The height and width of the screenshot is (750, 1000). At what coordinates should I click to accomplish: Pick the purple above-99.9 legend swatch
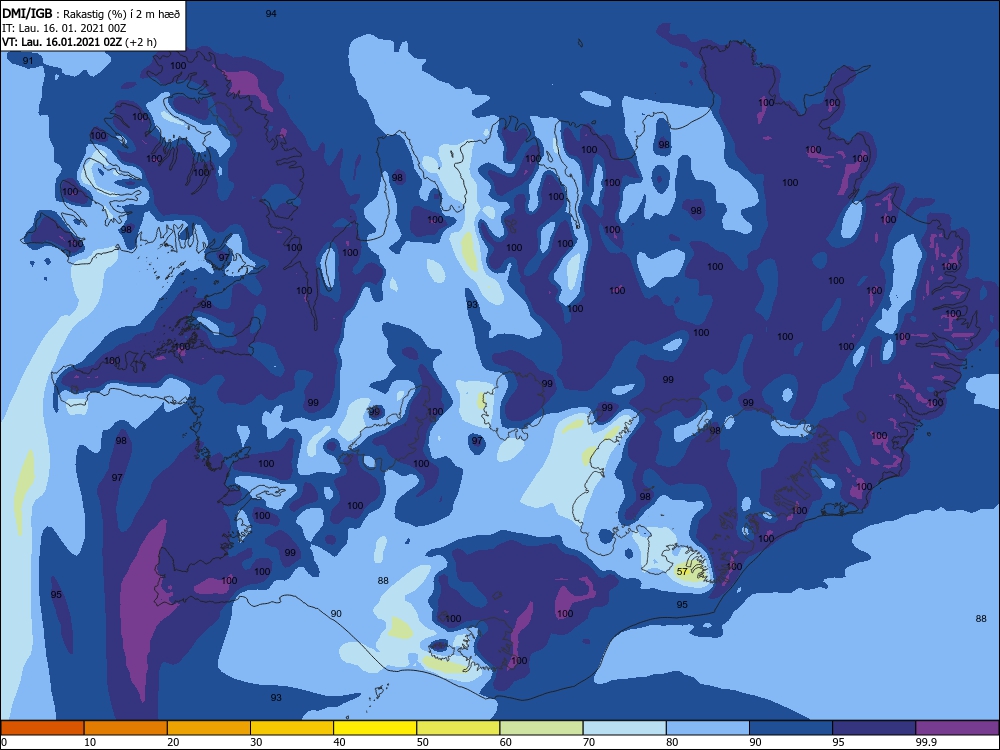957,728
